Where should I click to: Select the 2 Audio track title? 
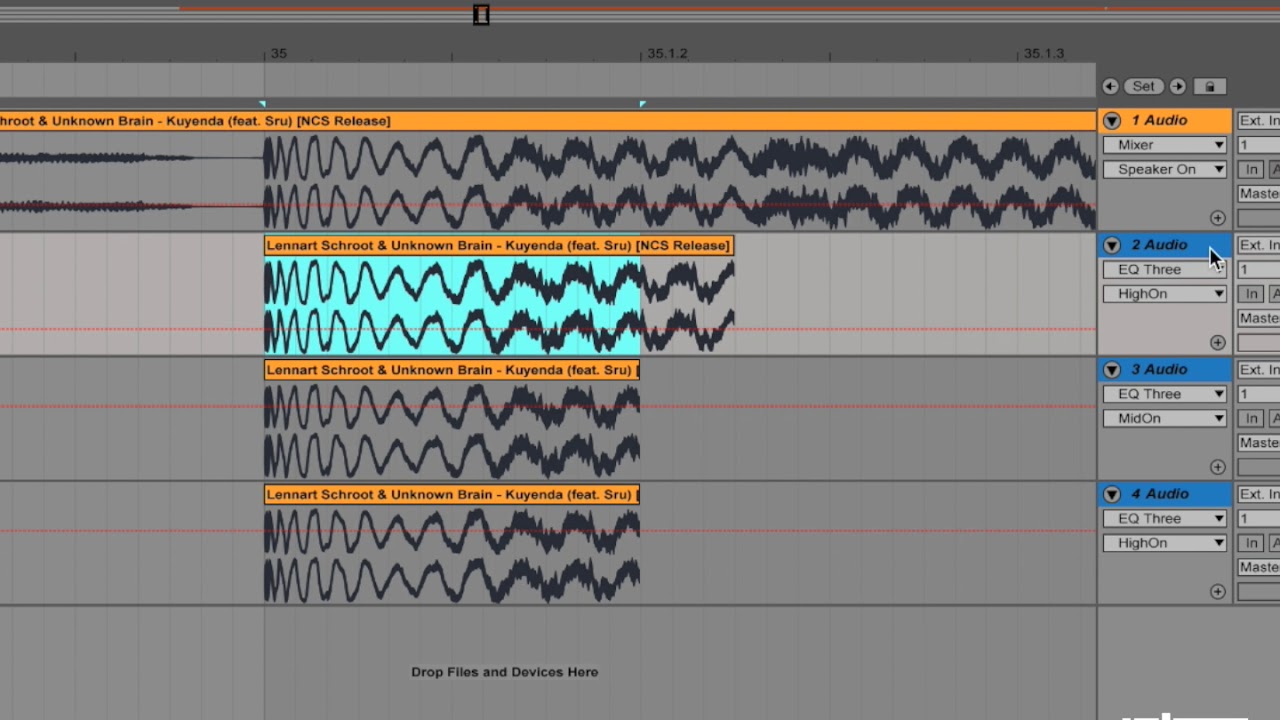(x=1159, y=245)
